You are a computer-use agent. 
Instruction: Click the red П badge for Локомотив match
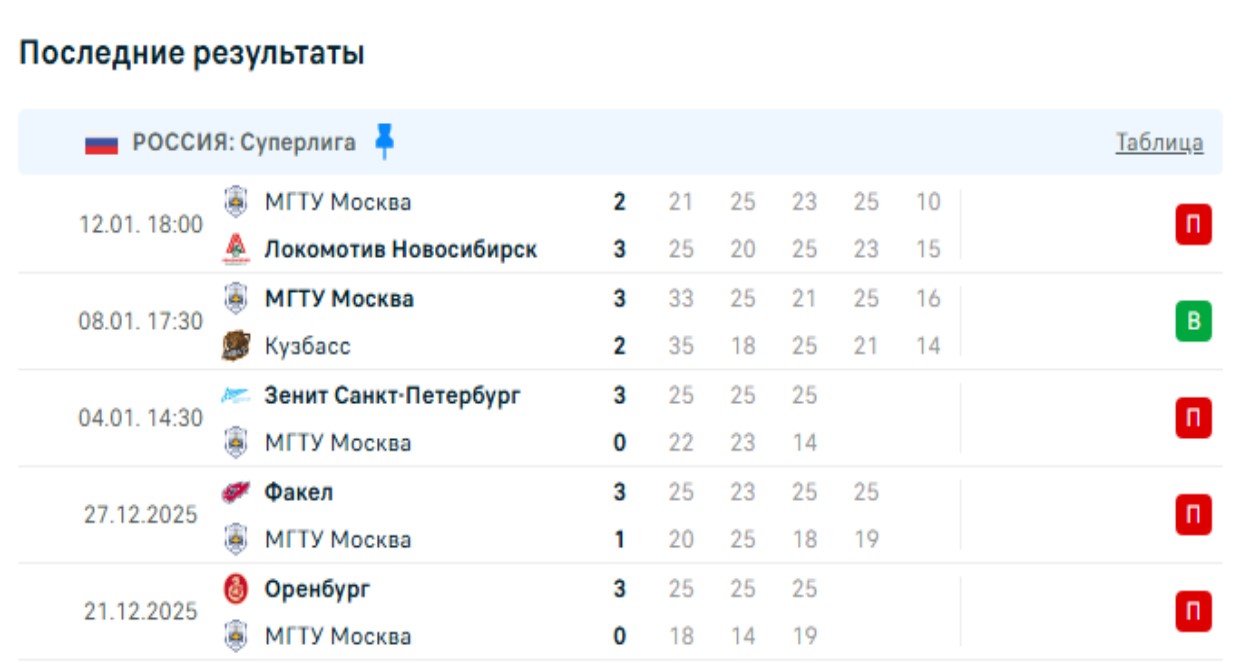tap(1193, 225)
